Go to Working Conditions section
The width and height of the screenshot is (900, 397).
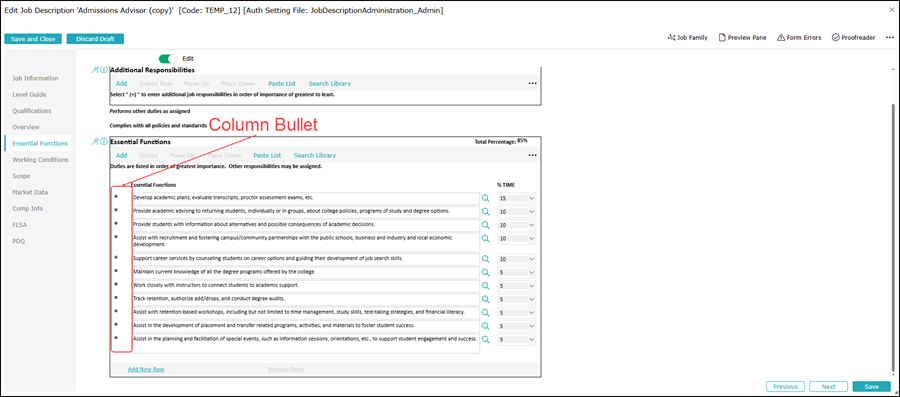point(40,159)
